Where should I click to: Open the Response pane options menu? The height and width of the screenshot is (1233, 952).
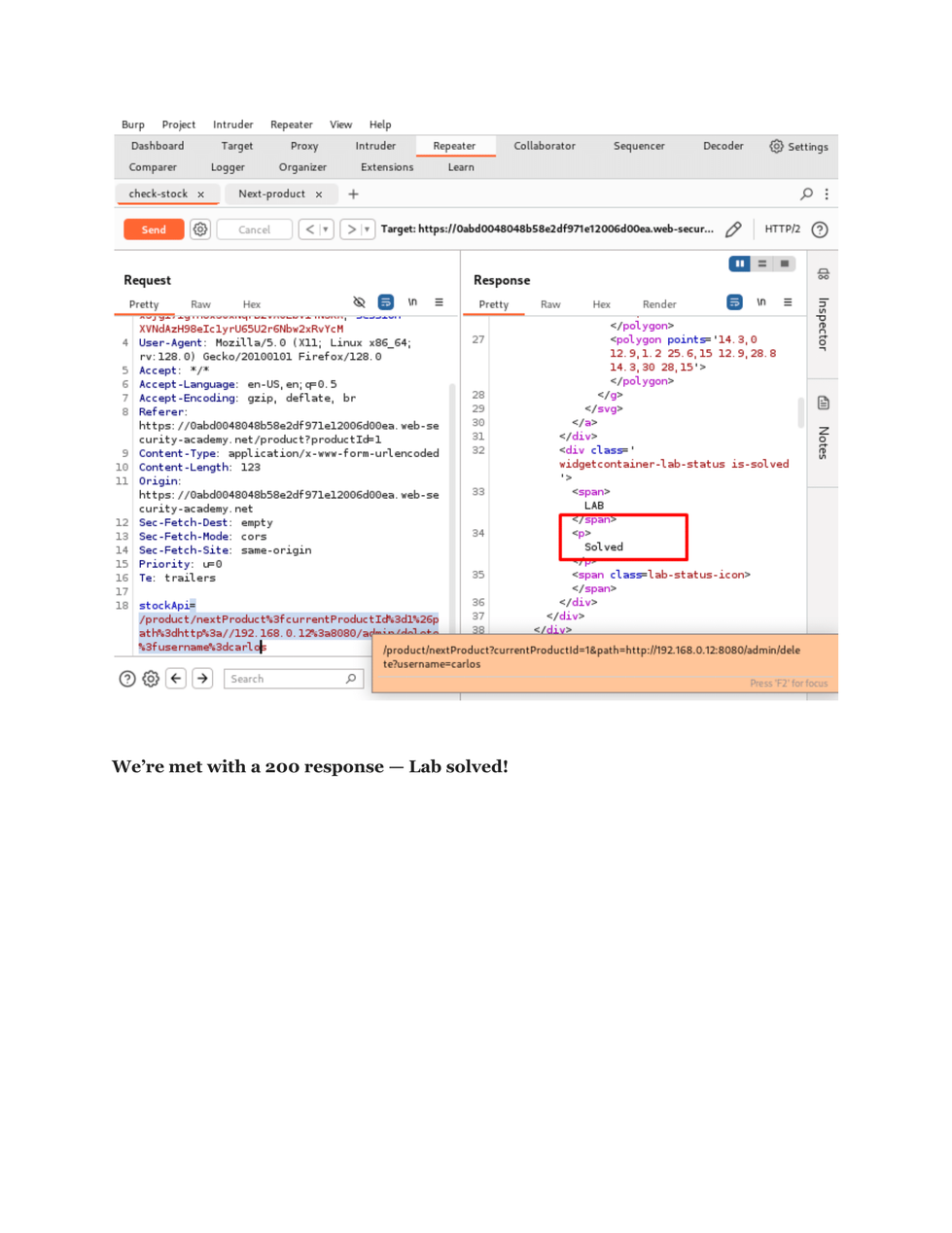point(788,302)
